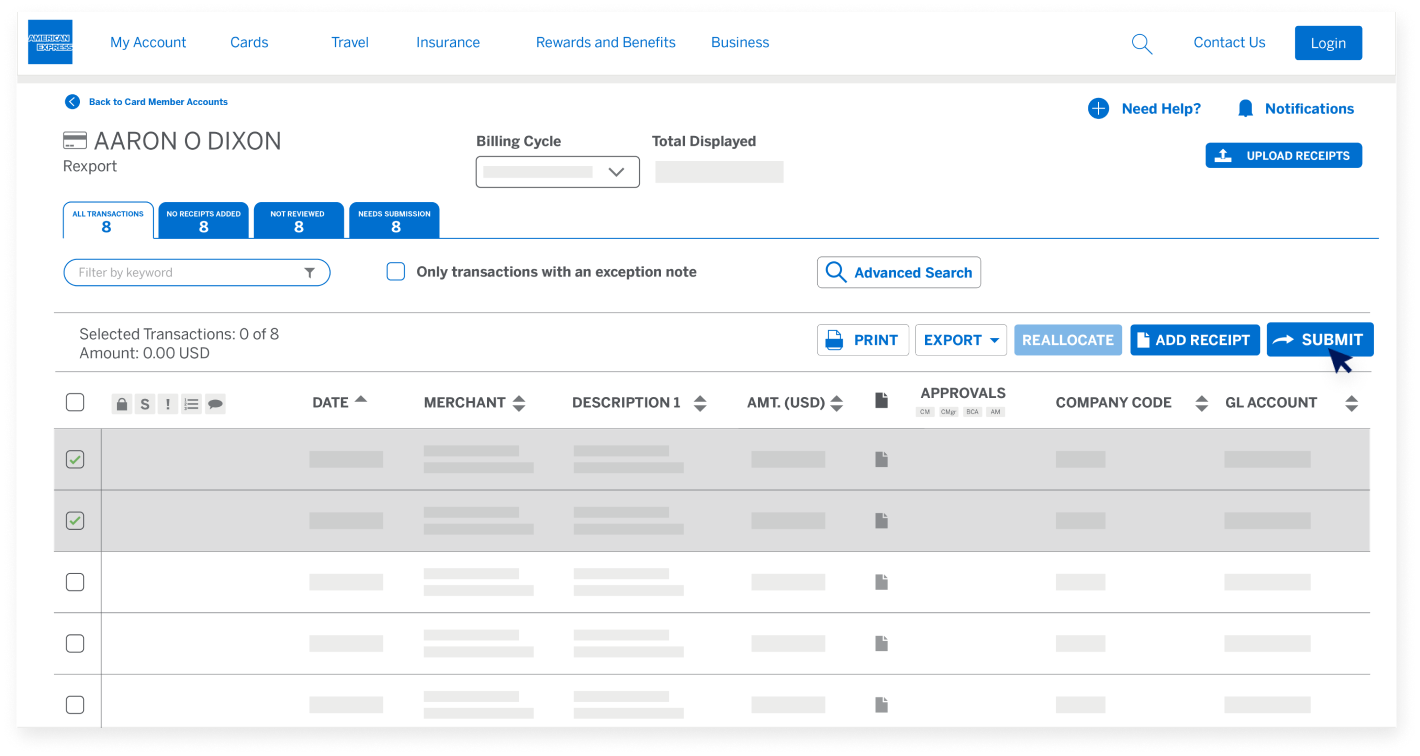Click the back arrow to Card Member Accounts
The width and height of the screenshot is (1420, 756).
72,102
